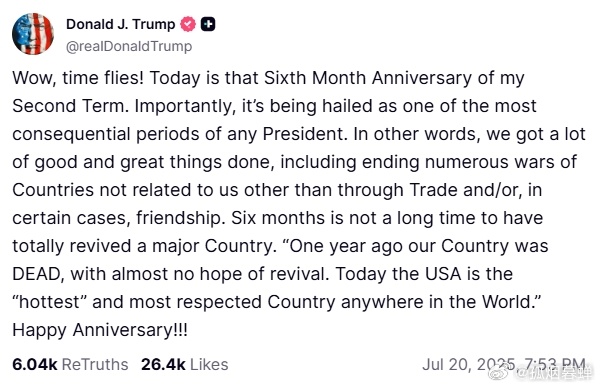
Task: Click the Likes label
Action: pos(209,364)
